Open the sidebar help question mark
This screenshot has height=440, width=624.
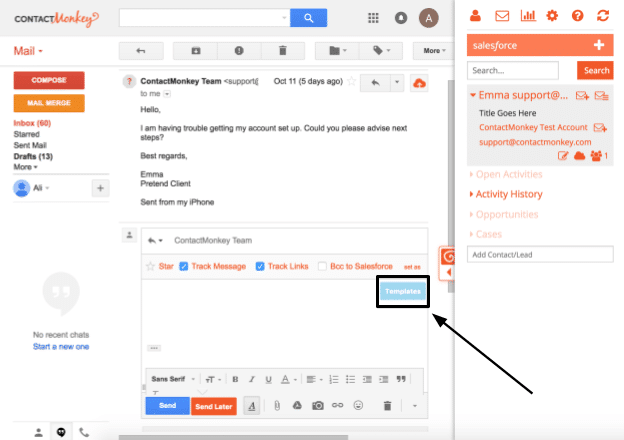click(x=577, y=16)
